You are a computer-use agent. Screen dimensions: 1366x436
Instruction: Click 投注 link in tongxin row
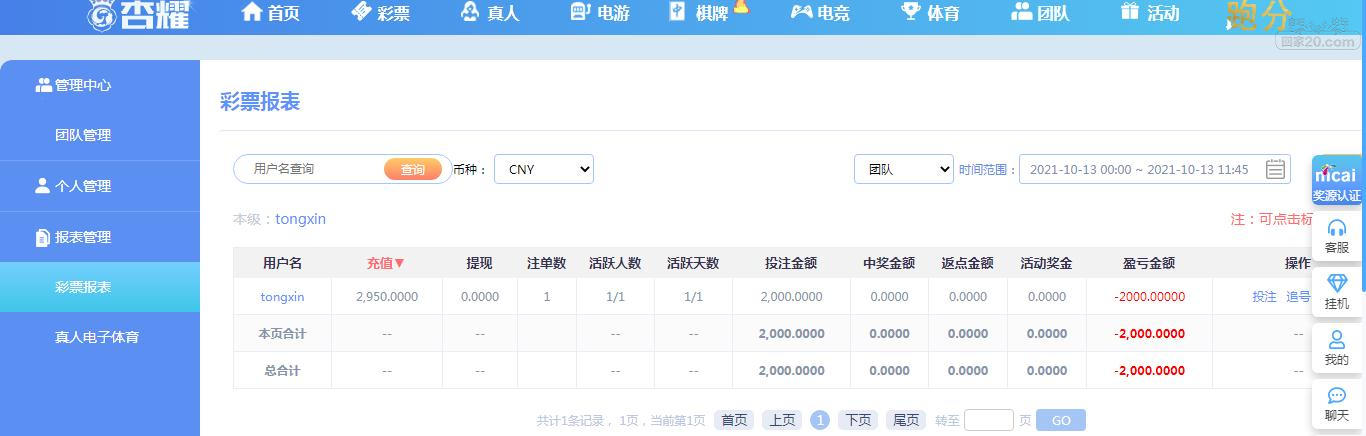[x=1264, y=297]
